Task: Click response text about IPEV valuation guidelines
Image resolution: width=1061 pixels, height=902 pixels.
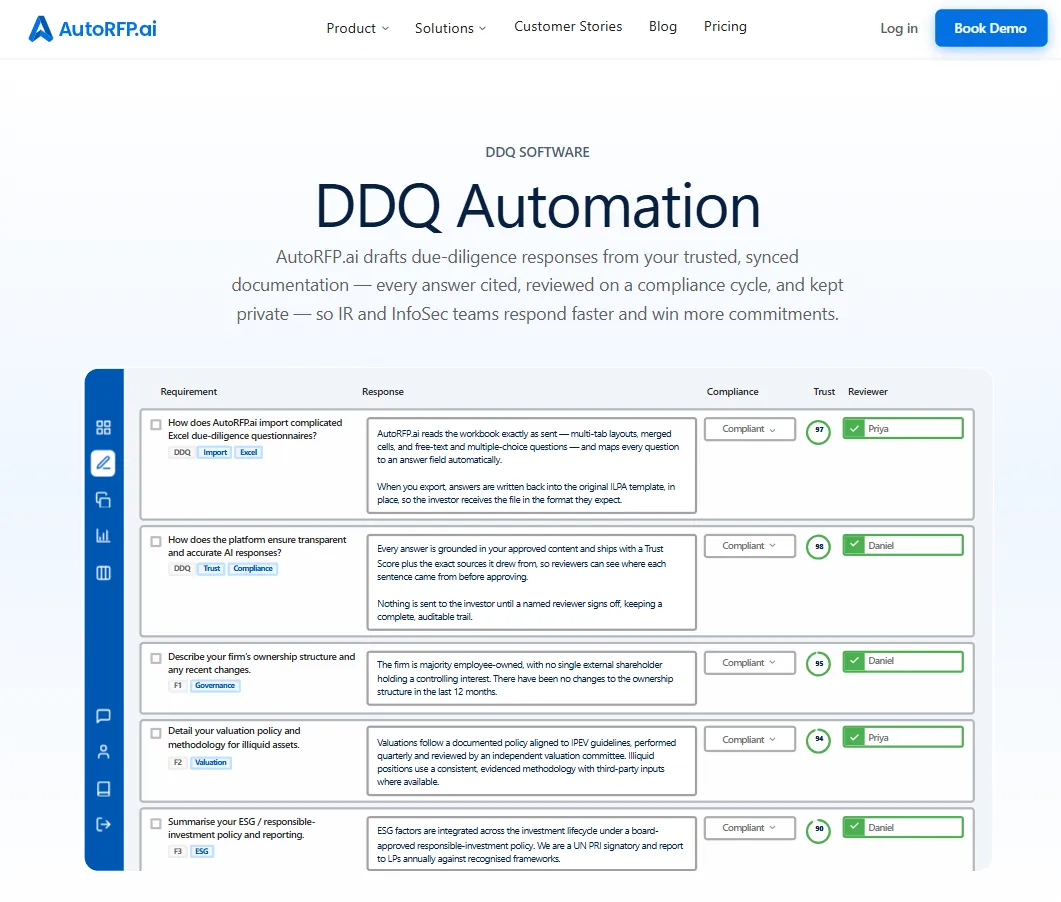Action: pos(531,761)
